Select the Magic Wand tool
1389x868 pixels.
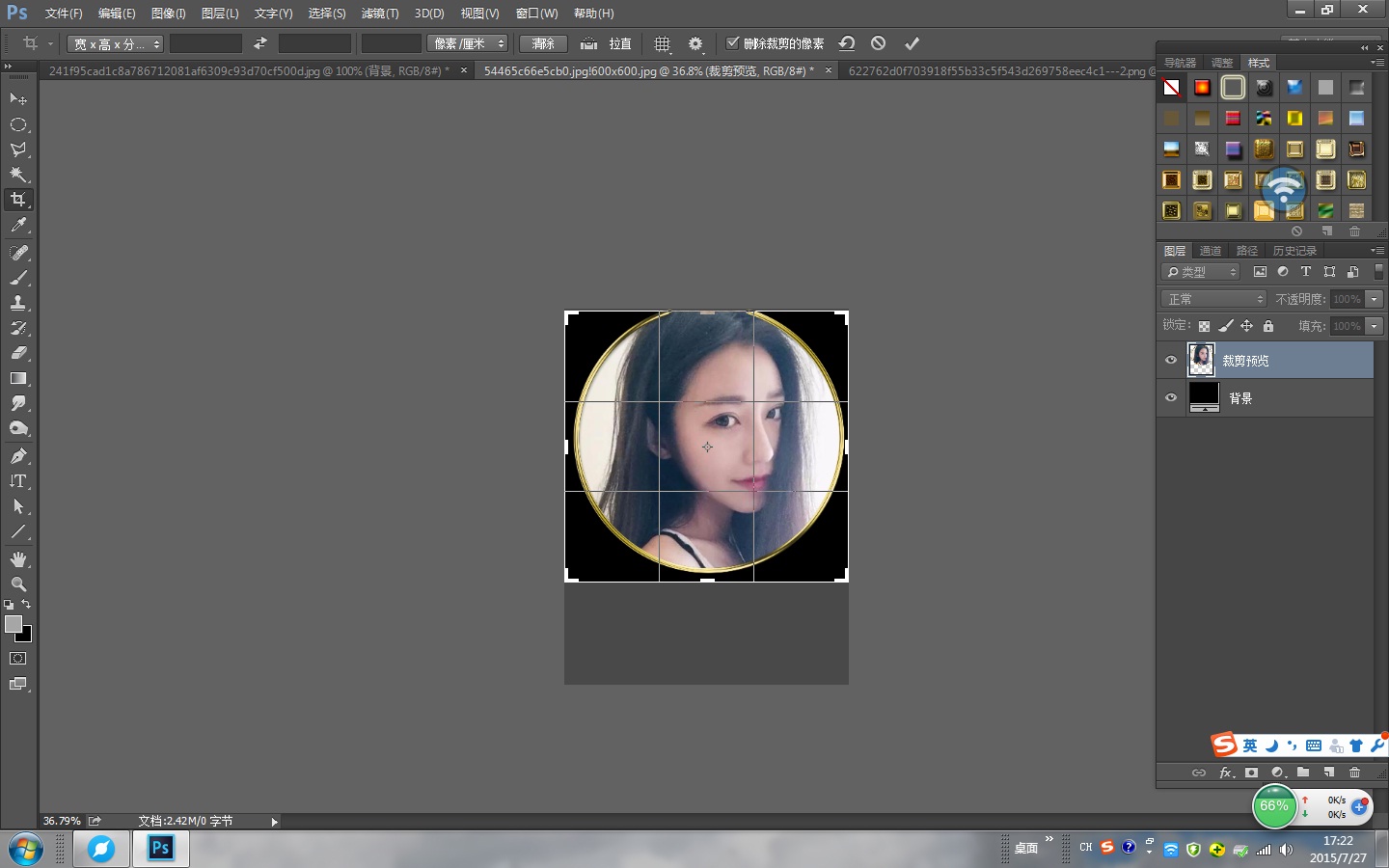pos(18,175)
